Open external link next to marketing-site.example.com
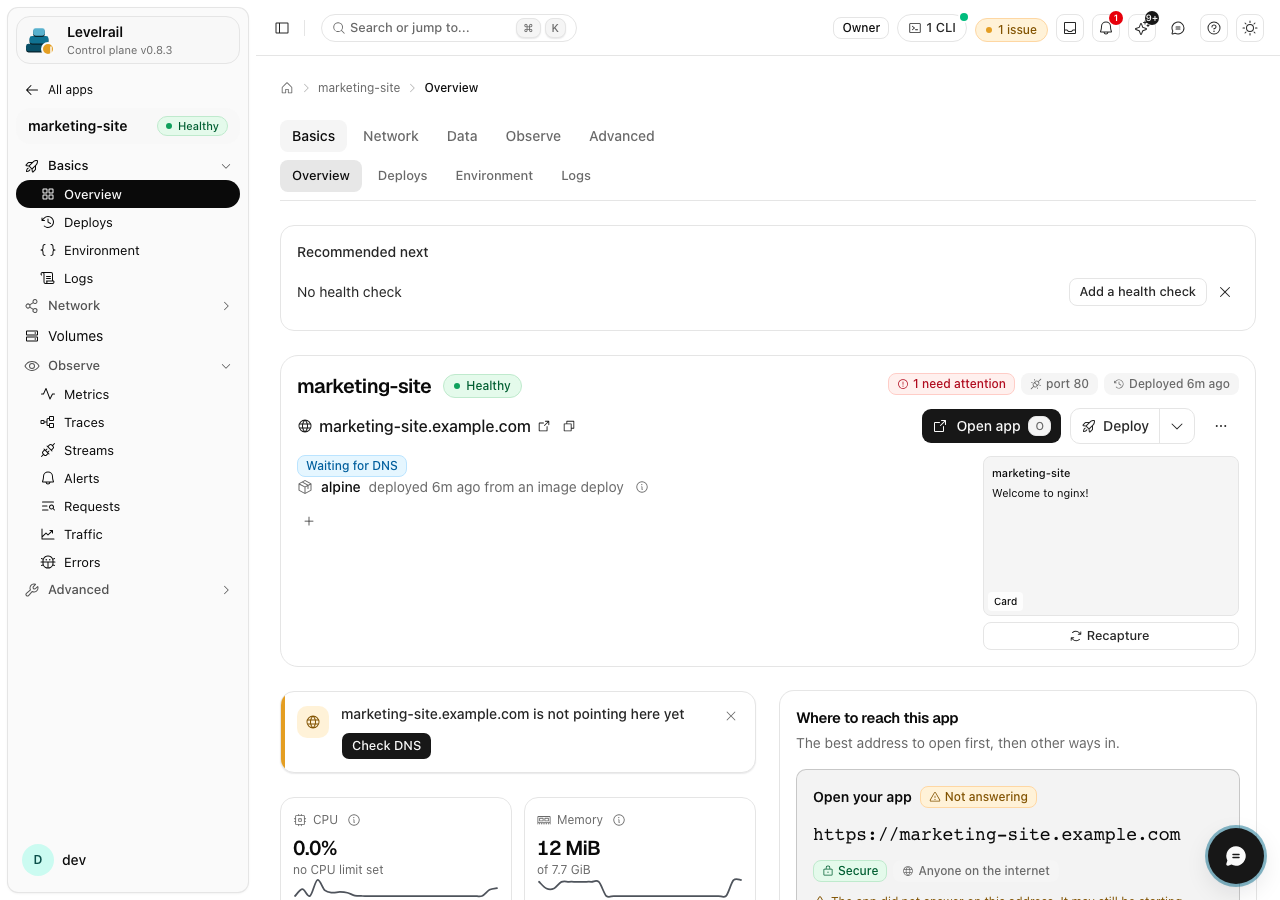 544,426
